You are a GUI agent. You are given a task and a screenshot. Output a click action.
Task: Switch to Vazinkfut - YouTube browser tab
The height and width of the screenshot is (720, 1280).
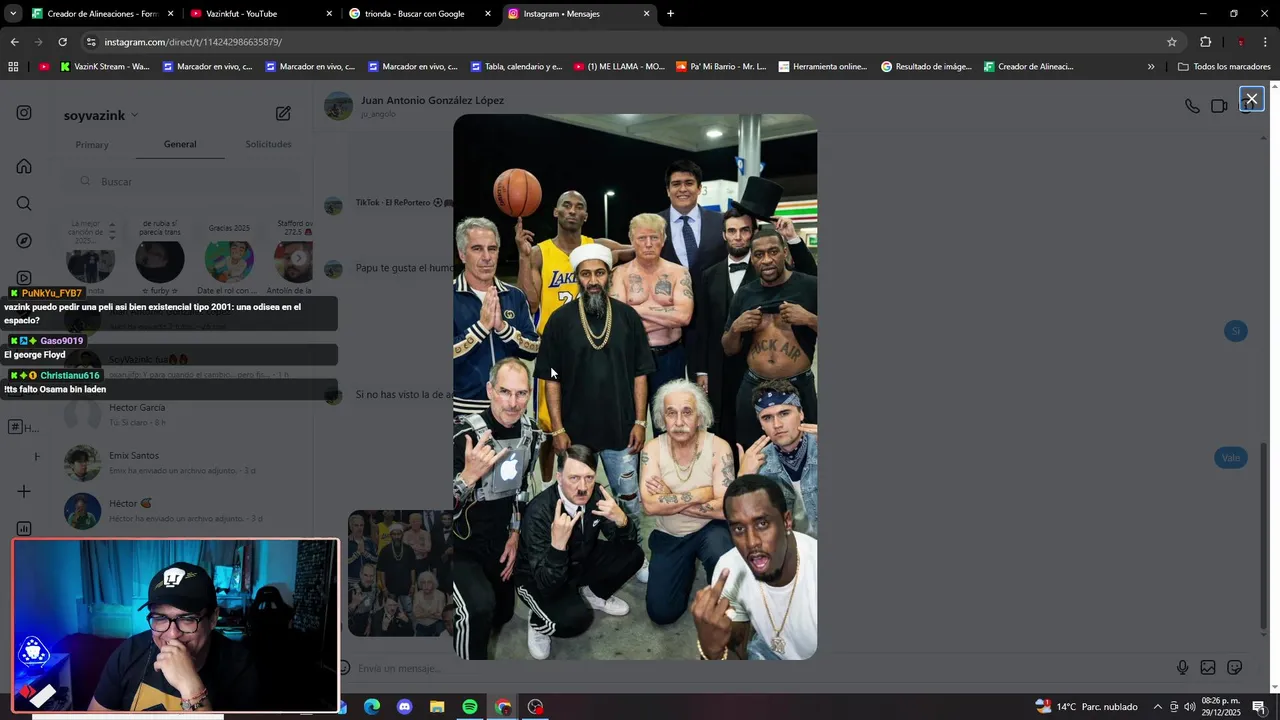[260, 14]
